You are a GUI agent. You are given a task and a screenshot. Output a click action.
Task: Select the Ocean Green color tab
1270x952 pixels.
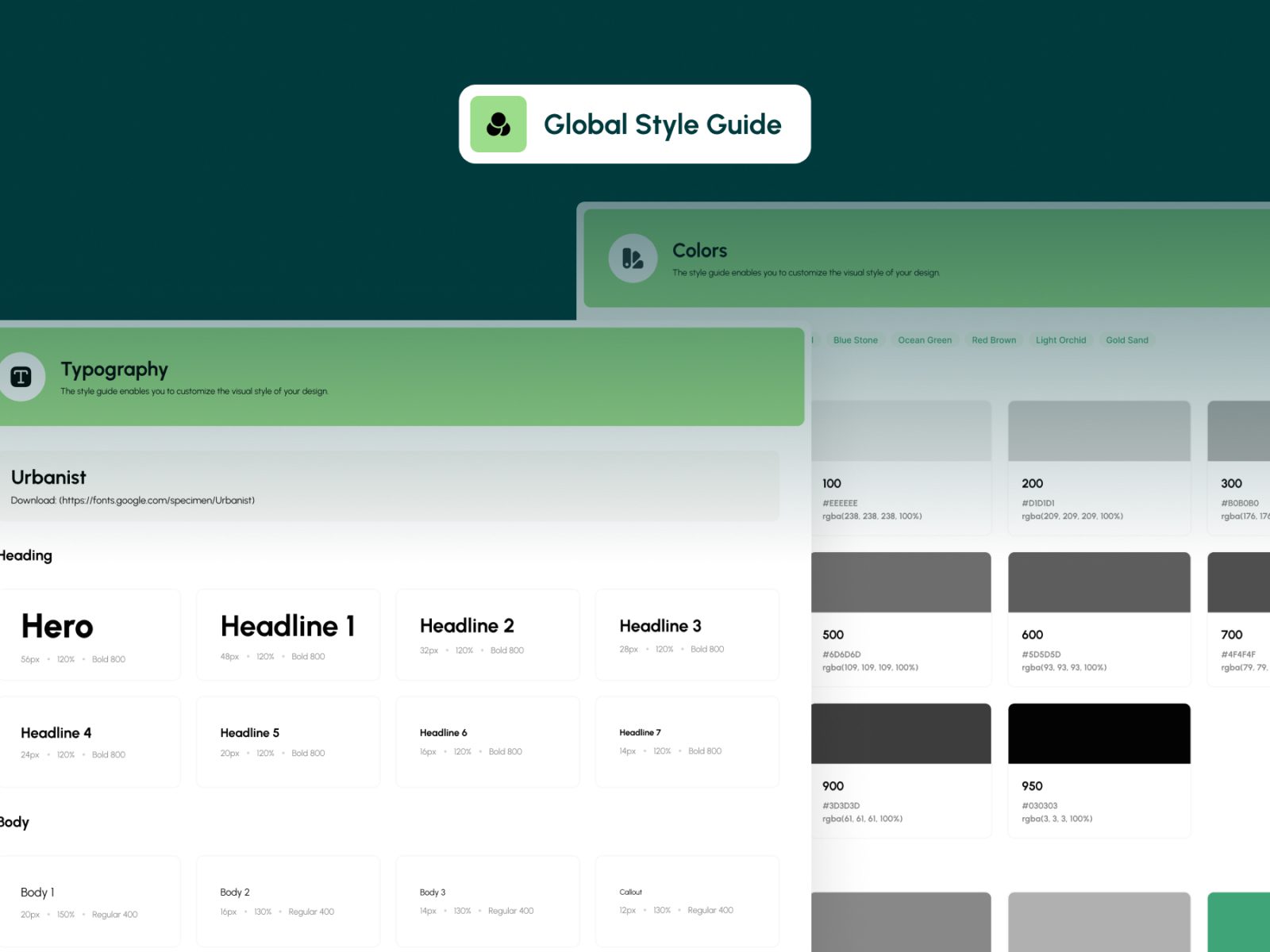tap(925, 340)
